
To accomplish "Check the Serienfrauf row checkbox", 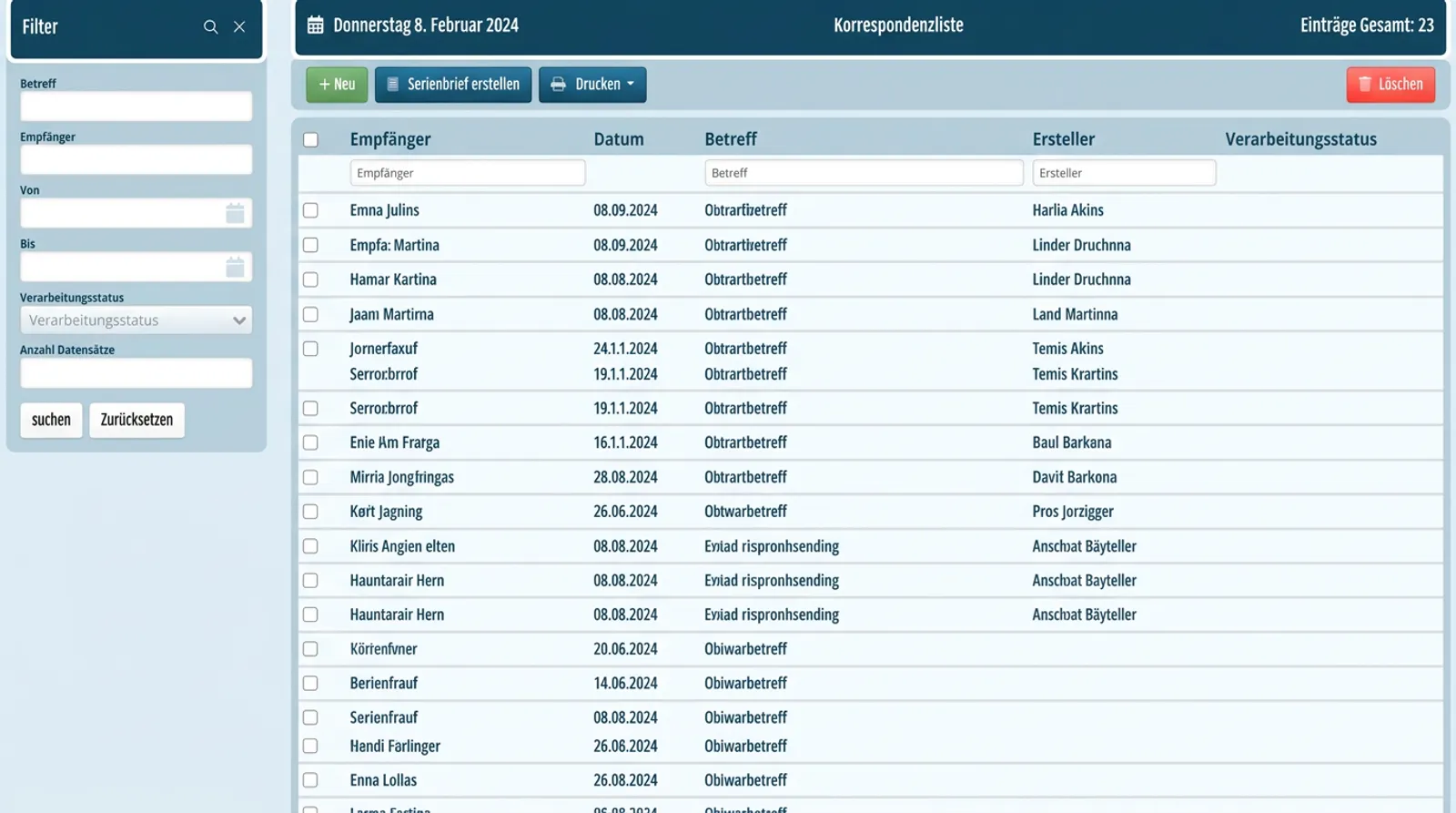I will 311,717.
